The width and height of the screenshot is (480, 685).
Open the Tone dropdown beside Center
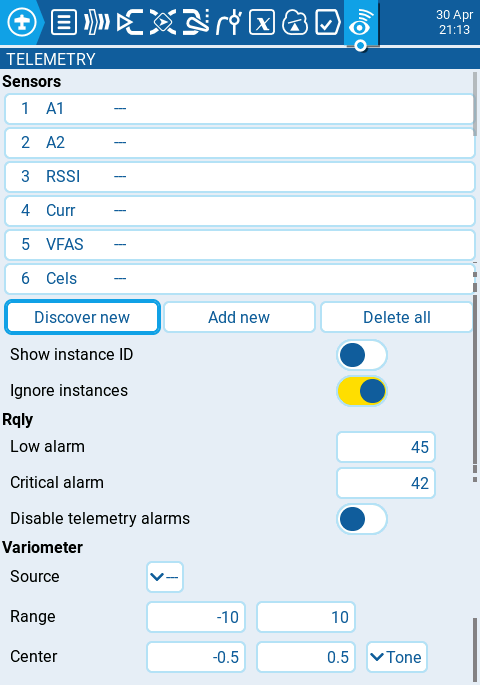tap(397, 657)
